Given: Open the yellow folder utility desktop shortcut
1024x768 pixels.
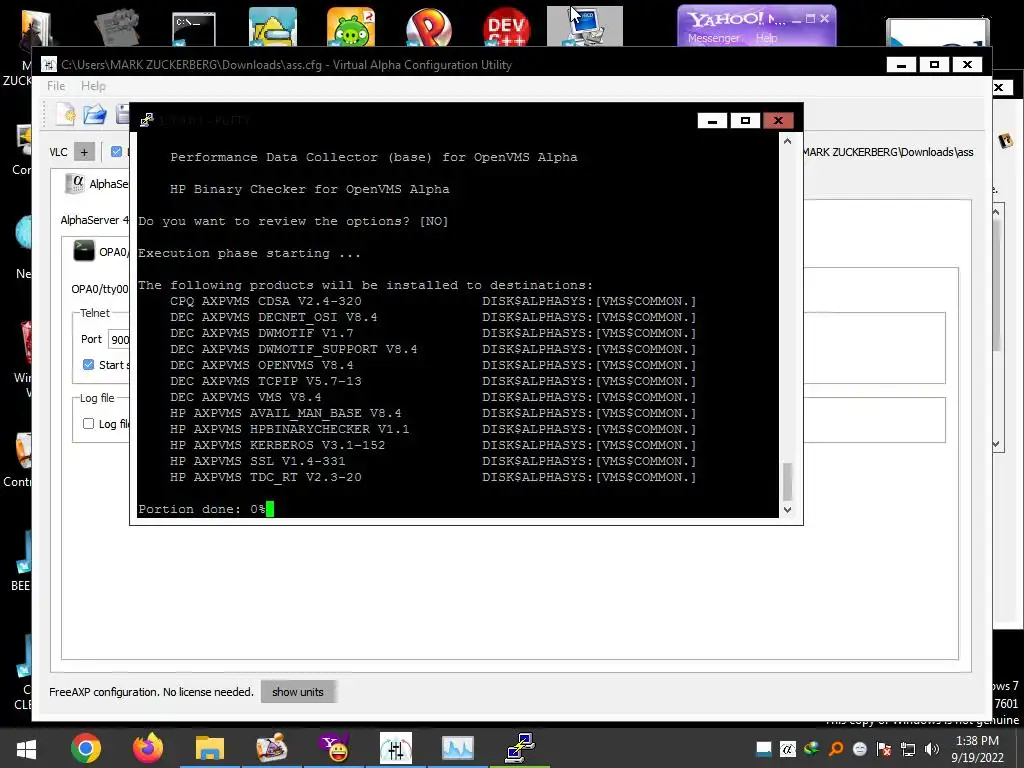Looking at the screenshot, I should point(272,27).
